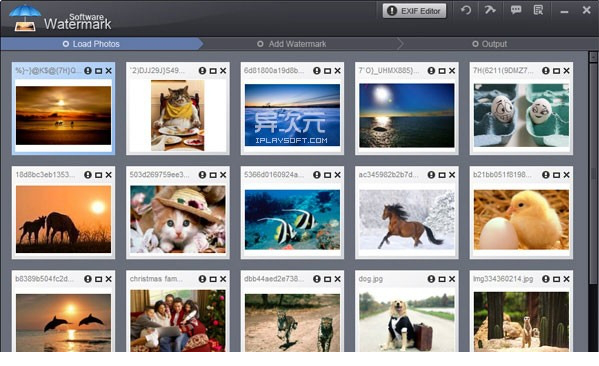Screen dimensions: 599x366
Task: Select the eggs with faces thumbnail
Action: 521,115
